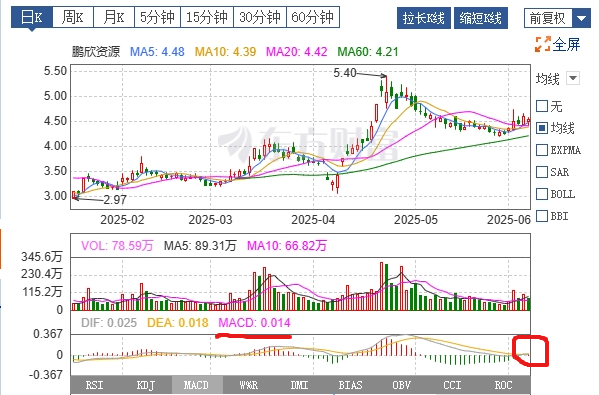Click the MACD: 0.014 value

coord(254,323)
